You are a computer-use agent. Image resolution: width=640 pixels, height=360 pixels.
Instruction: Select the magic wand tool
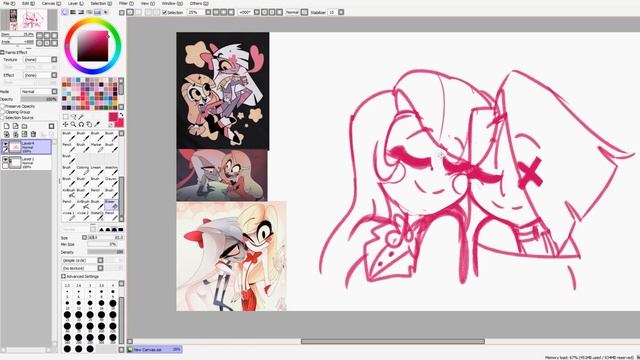[81, 117]
